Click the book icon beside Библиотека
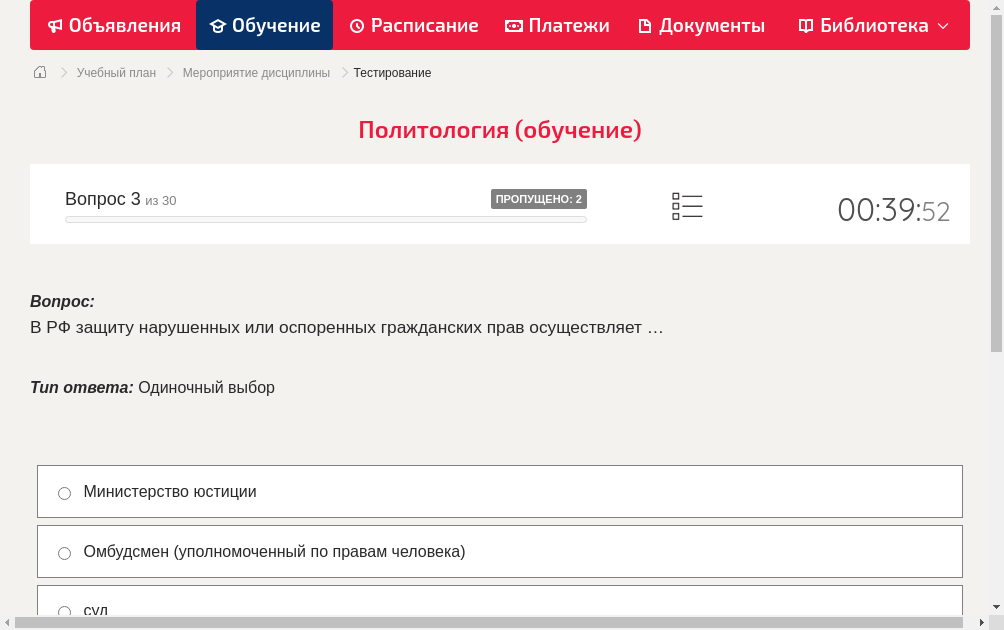Image resolution: width=1004 pixels, height=630 pixels. (x=806, y=25)
